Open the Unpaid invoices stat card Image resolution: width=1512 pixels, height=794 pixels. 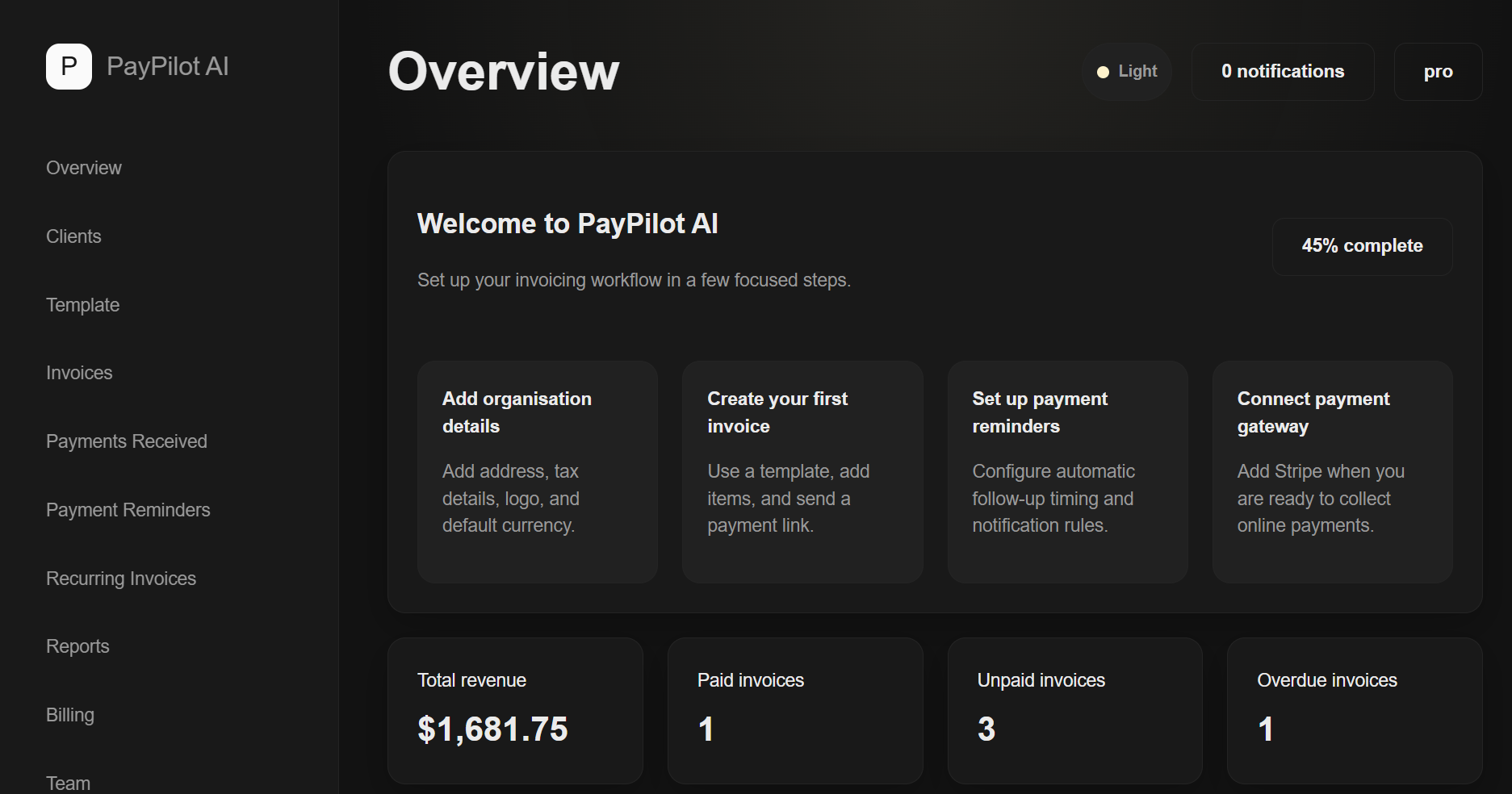point(1075,711)
